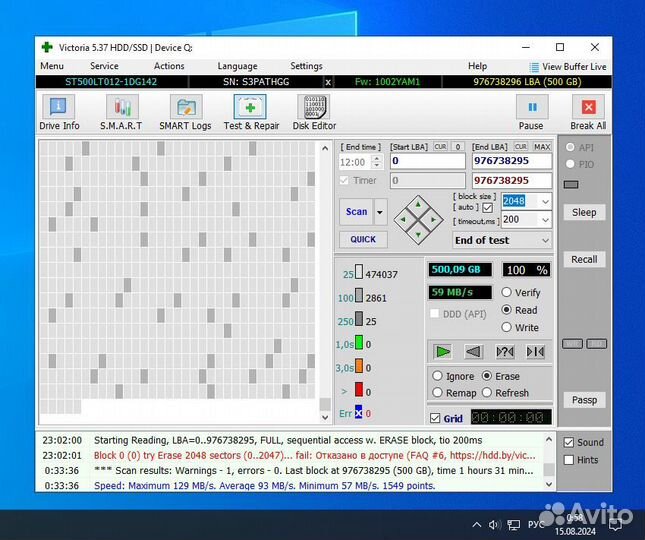This screenshot has height=540, width=645.
Task: Select the Verify radio button
Action: click(506, 292)
